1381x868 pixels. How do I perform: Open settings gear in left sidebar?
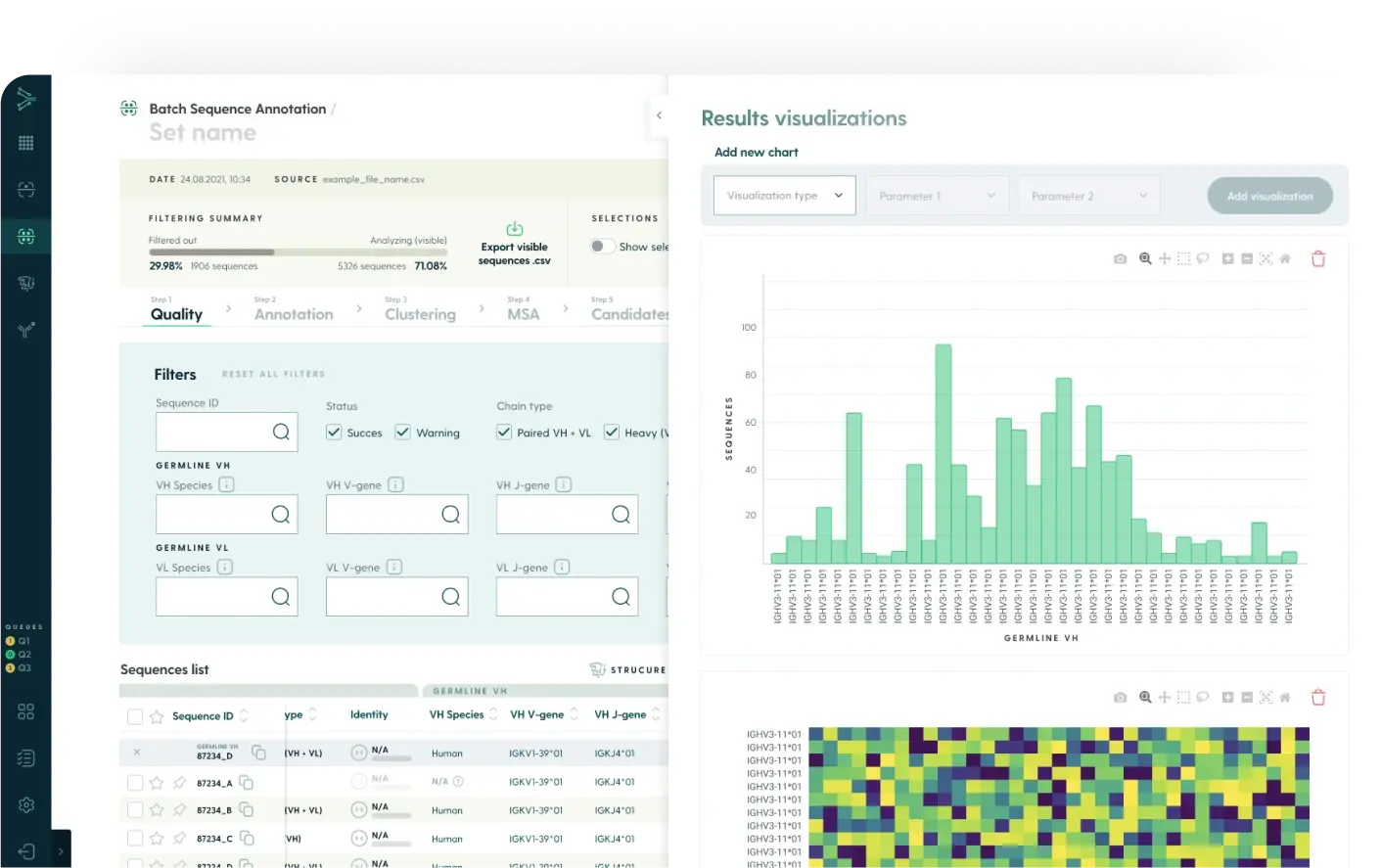26,804
